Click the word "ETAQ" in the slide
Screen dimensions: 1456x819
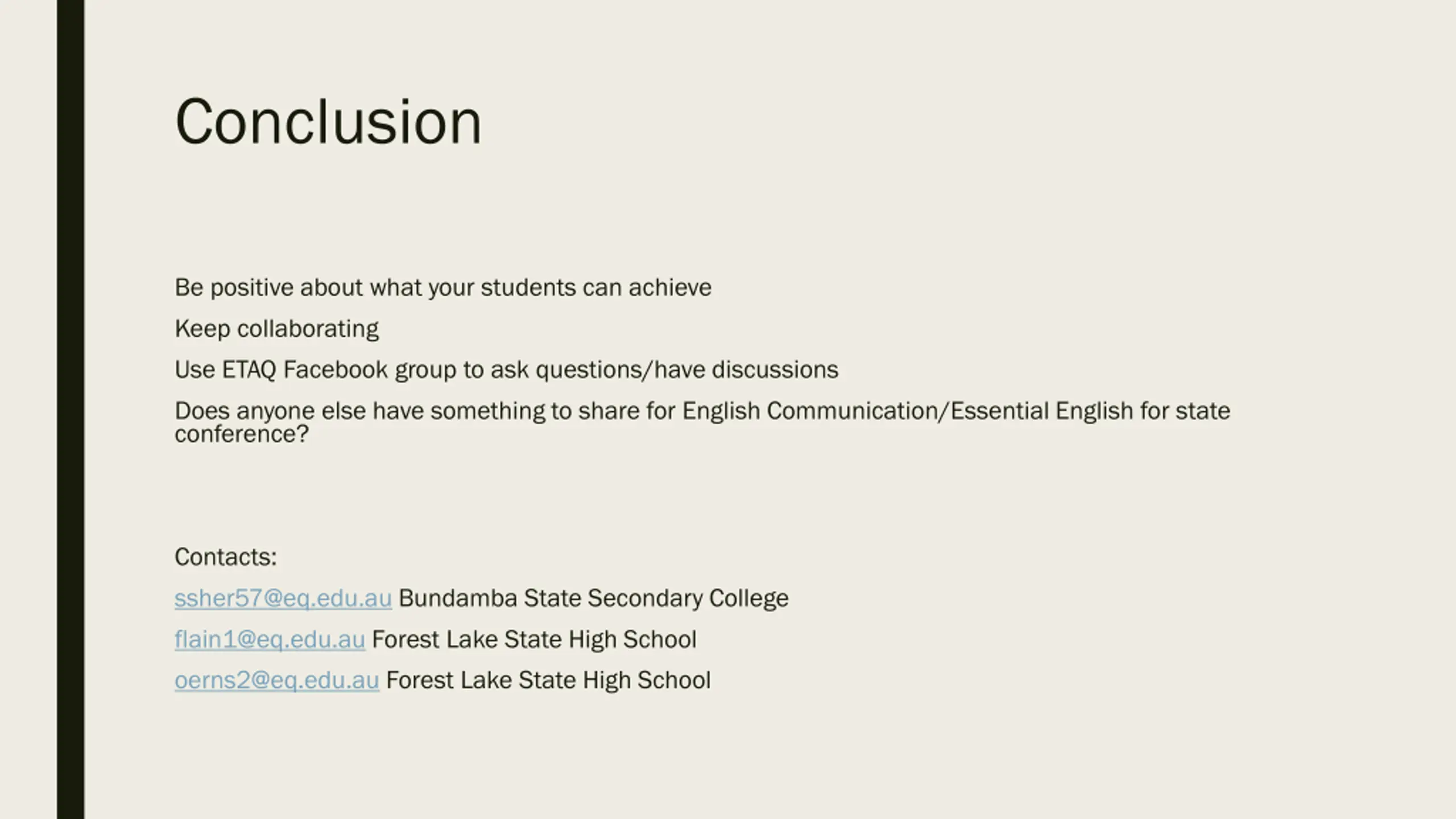point(249,370)
